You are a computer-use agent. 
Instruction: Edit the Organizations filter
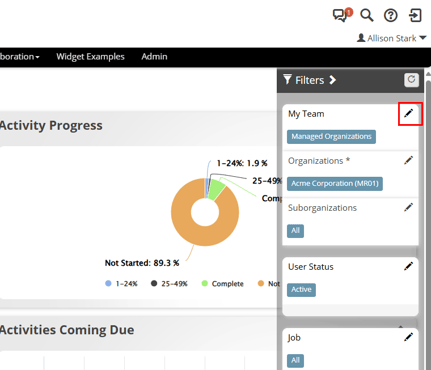(409, 160)
